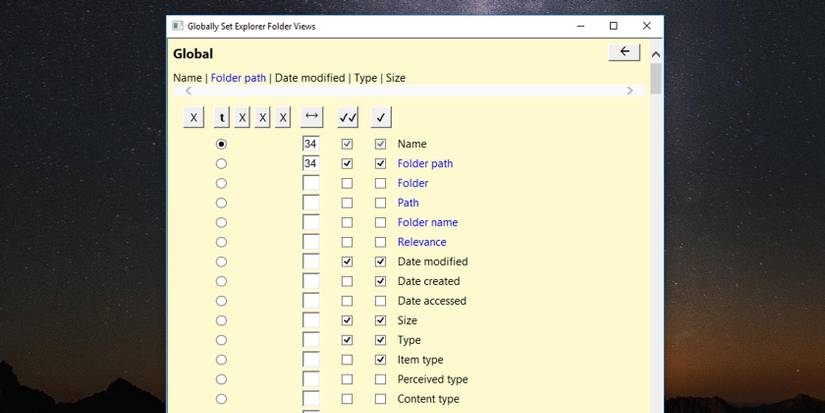Select the Perceived type row radio button
This screenshot has height=413, width=825.
coord(222,379)
